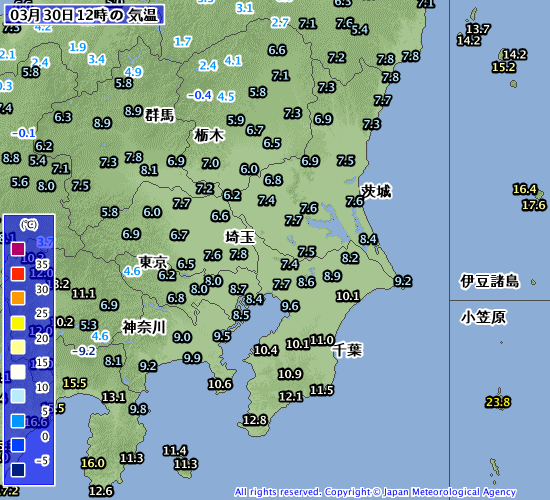Click the 23.8 temperature reading in Ogasawara
This screenshot has height=500, width=550.
point(498,402)
